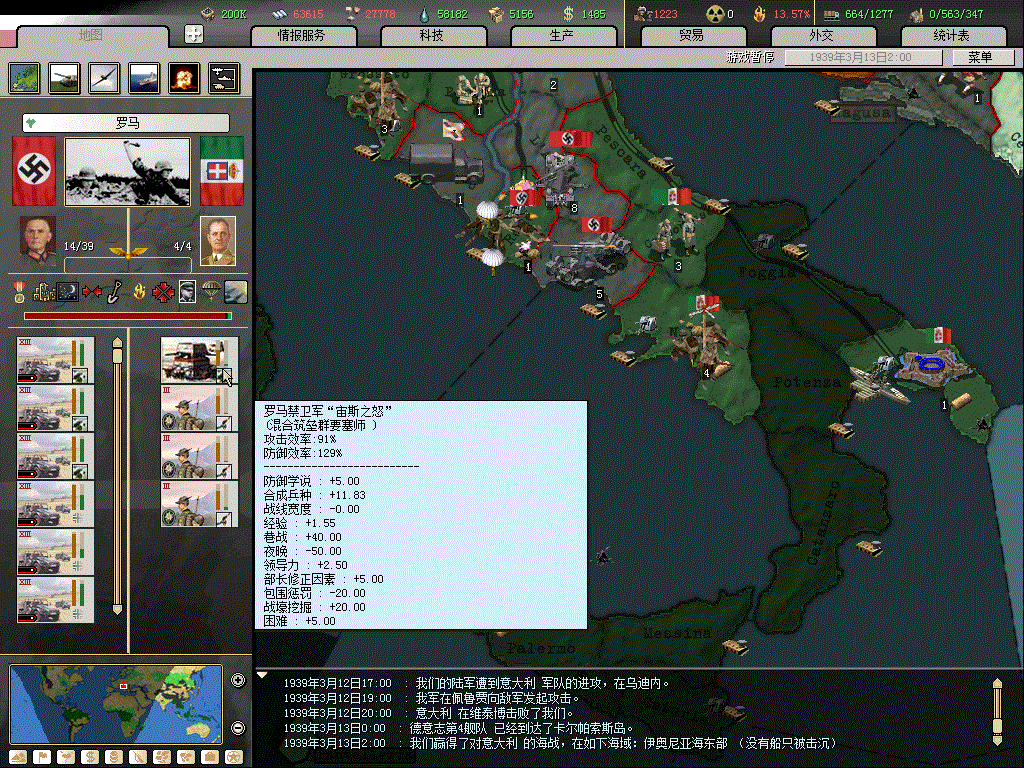Image resolution: width=1024 pixels, height=768 pixels.
Task: Toggle pause via the date display
Action: pos(862,58)
